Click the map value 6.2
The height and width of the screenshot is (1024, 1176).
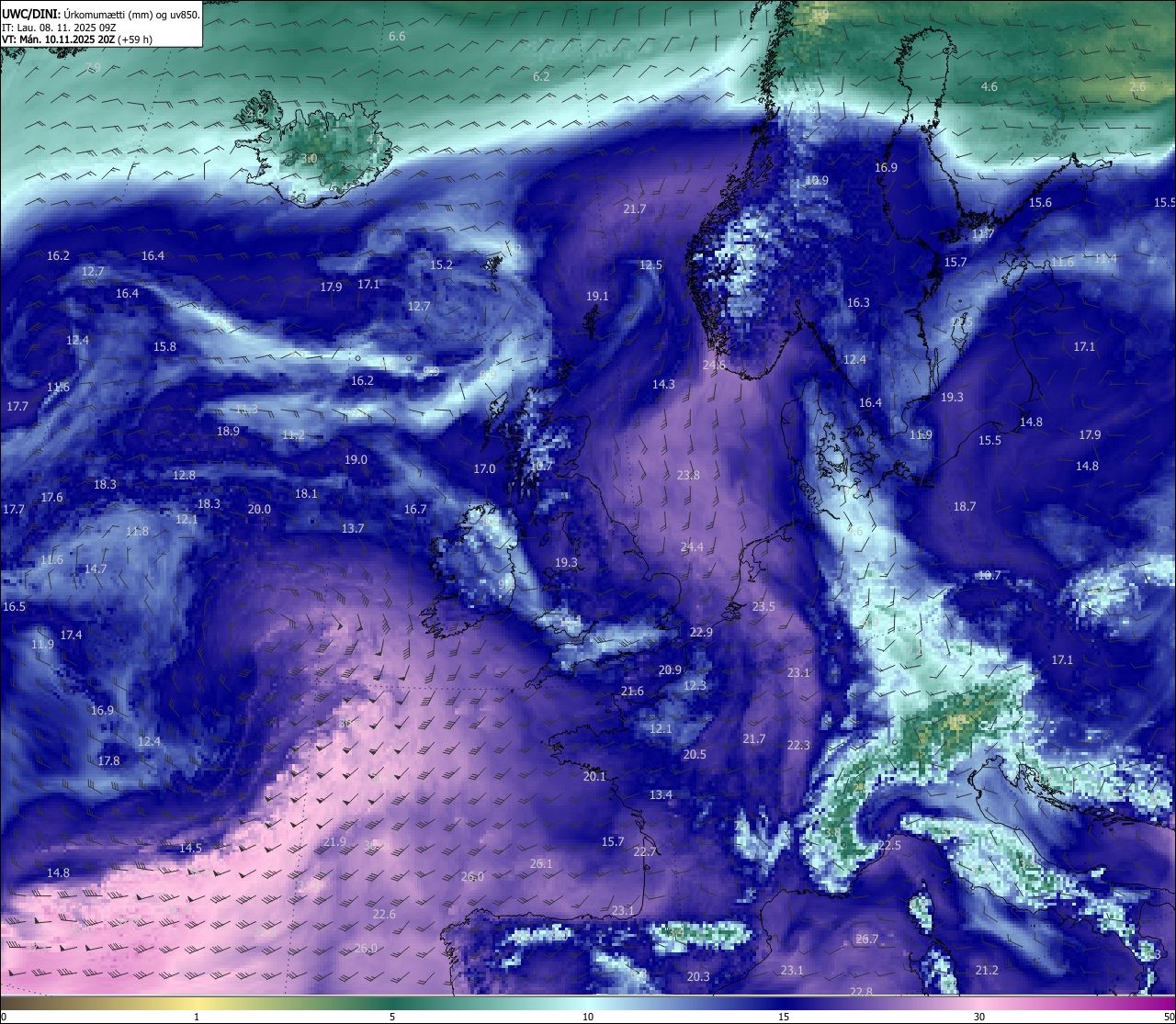[541, 76]
